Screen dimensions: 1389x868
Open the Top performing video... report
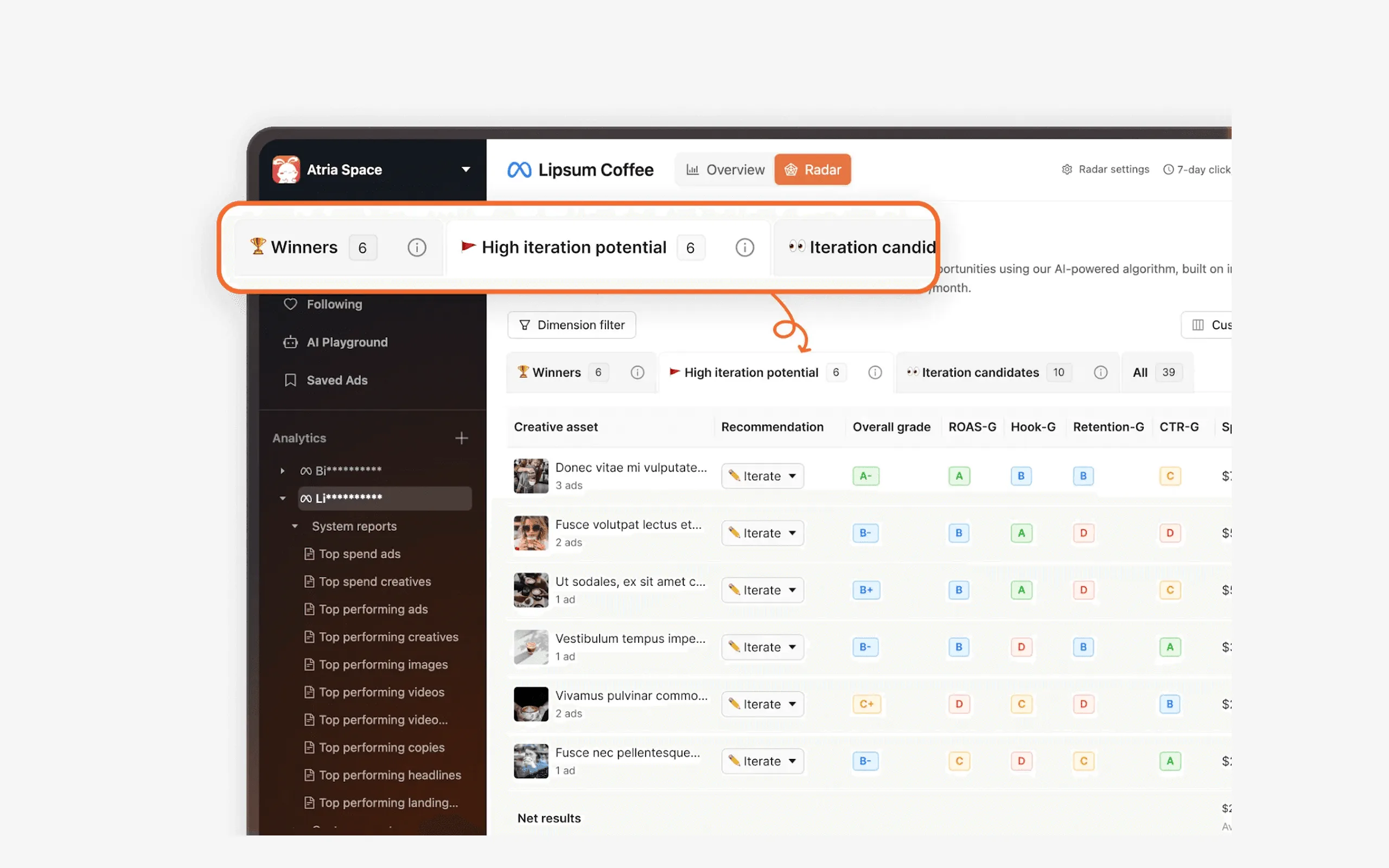[x=383, y=720]
